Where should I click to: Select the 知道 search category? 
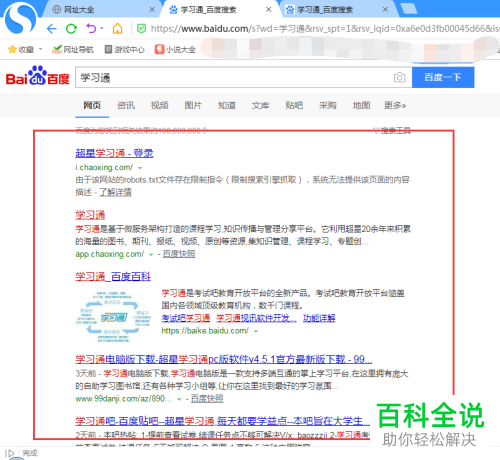coord(227,106)
